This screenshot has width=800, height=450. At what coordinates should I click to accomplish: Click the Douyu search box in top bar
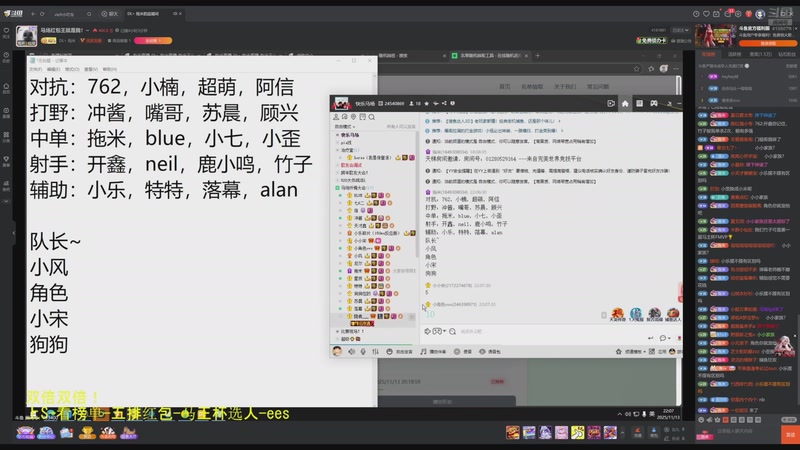(x=71, y=14)
